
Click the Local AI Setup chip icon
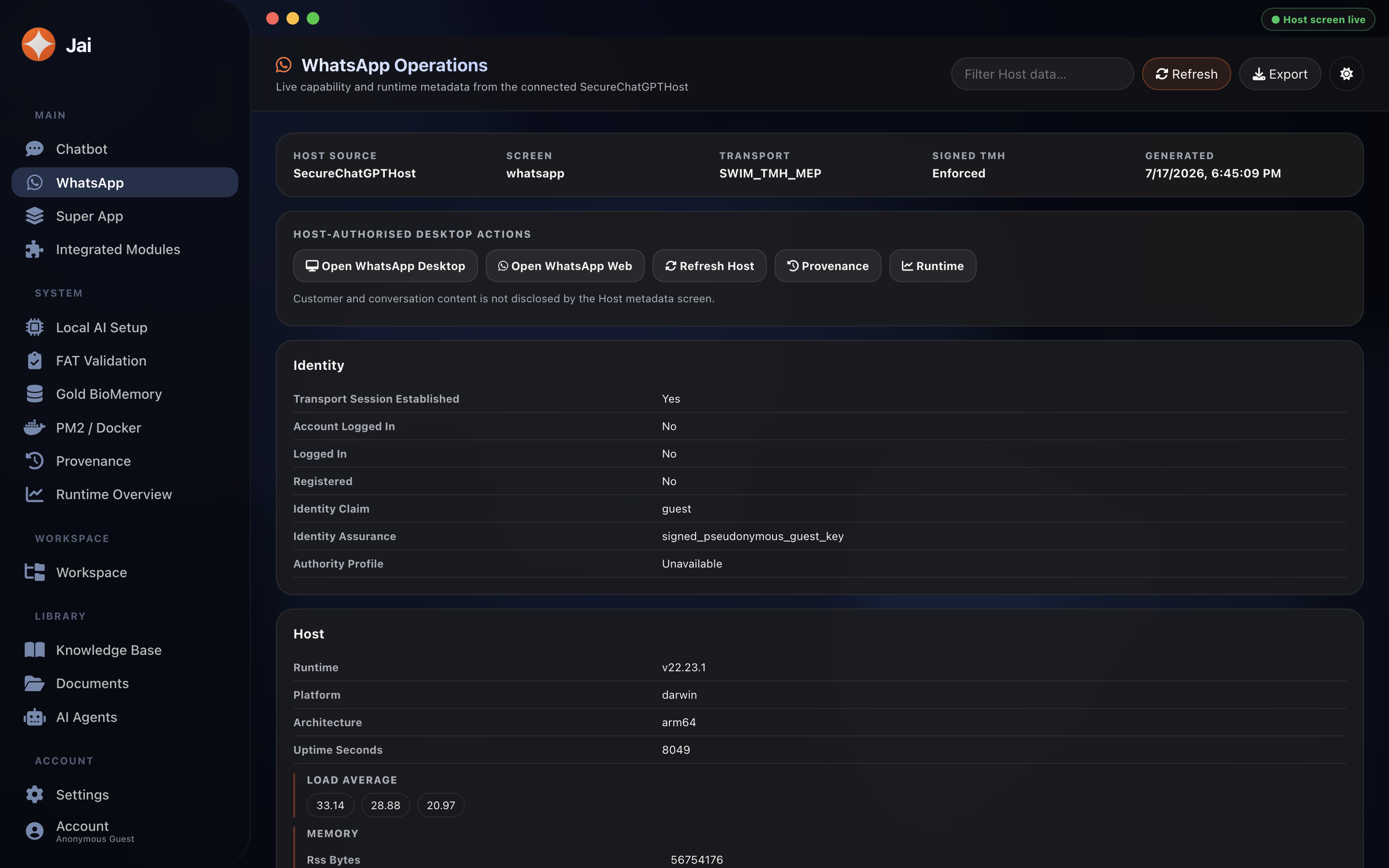pyautogui.click(x=34, y=327)
